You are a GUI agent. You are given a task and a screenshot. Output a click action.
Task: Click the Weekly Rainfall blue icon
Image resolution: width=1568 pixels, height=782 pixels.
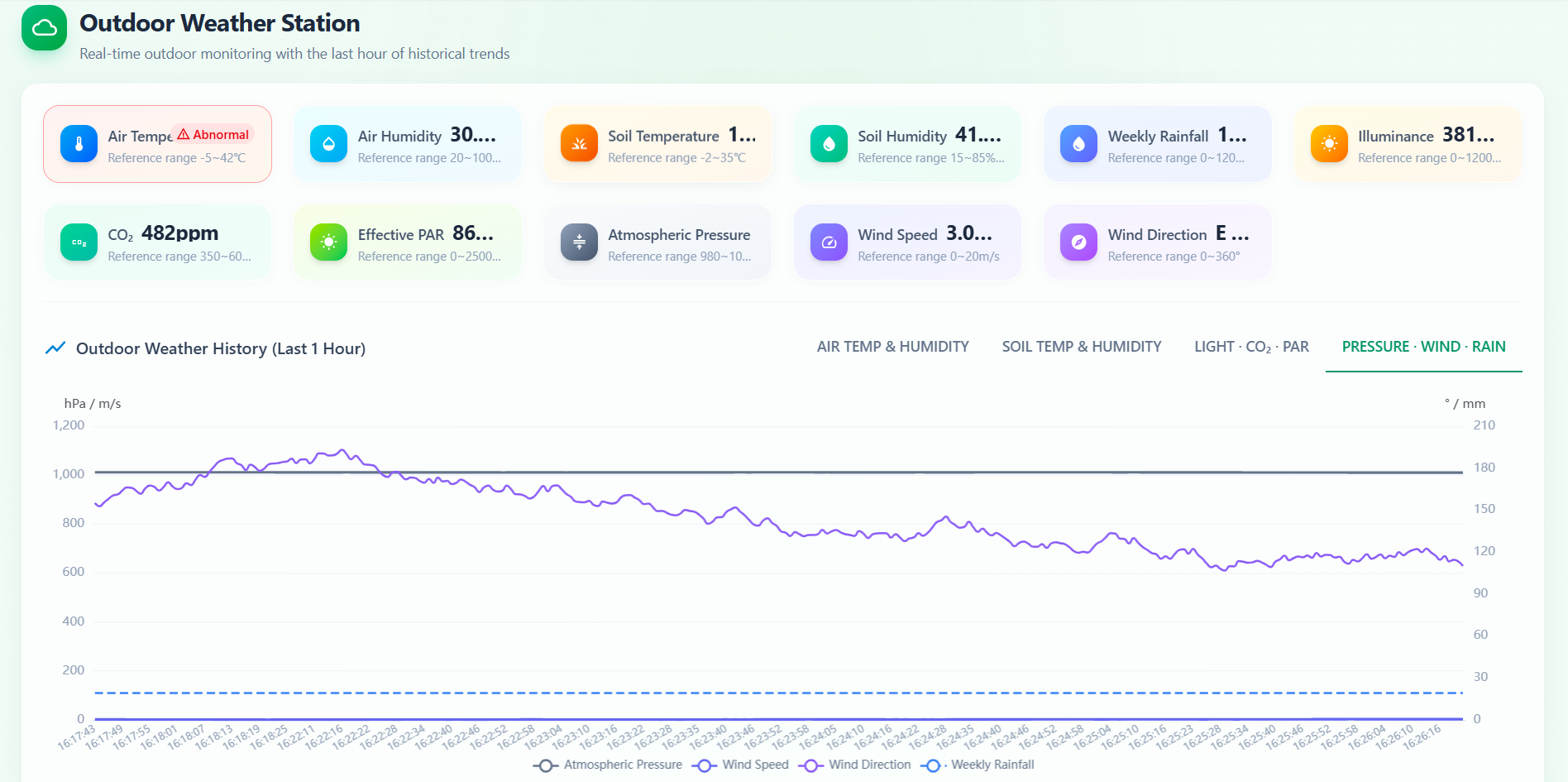coord(1078,144)
